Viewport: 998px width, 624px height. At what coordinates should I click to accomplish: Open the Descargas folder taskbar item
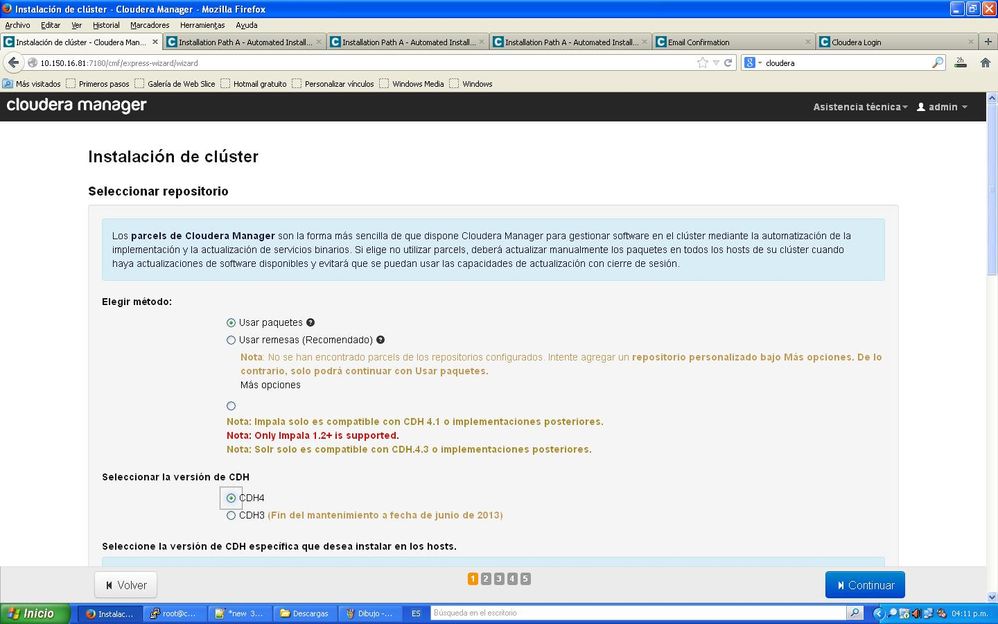(x=304, y=614)
